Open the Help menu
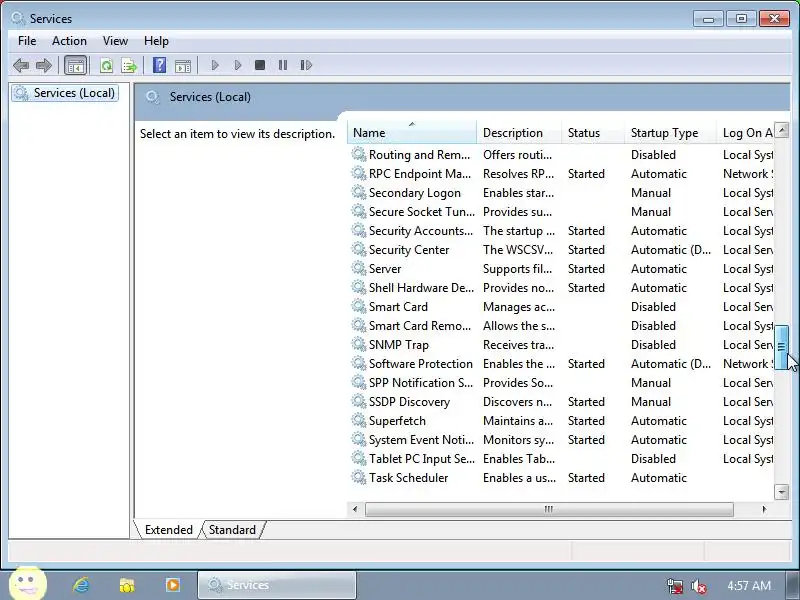 pos(156,41)
